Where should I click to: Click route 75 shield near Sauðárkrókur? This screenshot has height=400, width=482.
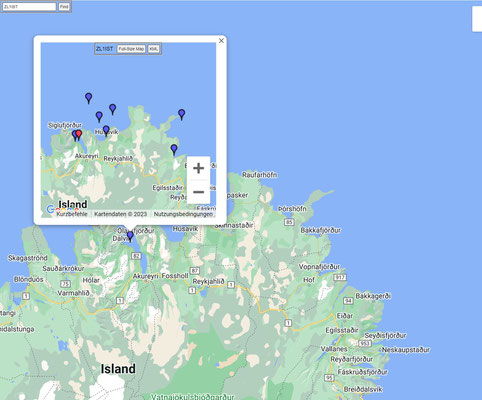[x=65, y=284]
